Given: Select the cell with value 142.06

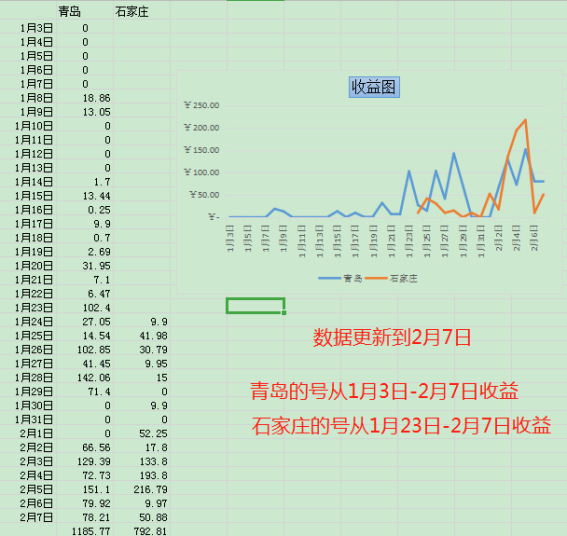Looking at the screenshot, I should point(85,378).
